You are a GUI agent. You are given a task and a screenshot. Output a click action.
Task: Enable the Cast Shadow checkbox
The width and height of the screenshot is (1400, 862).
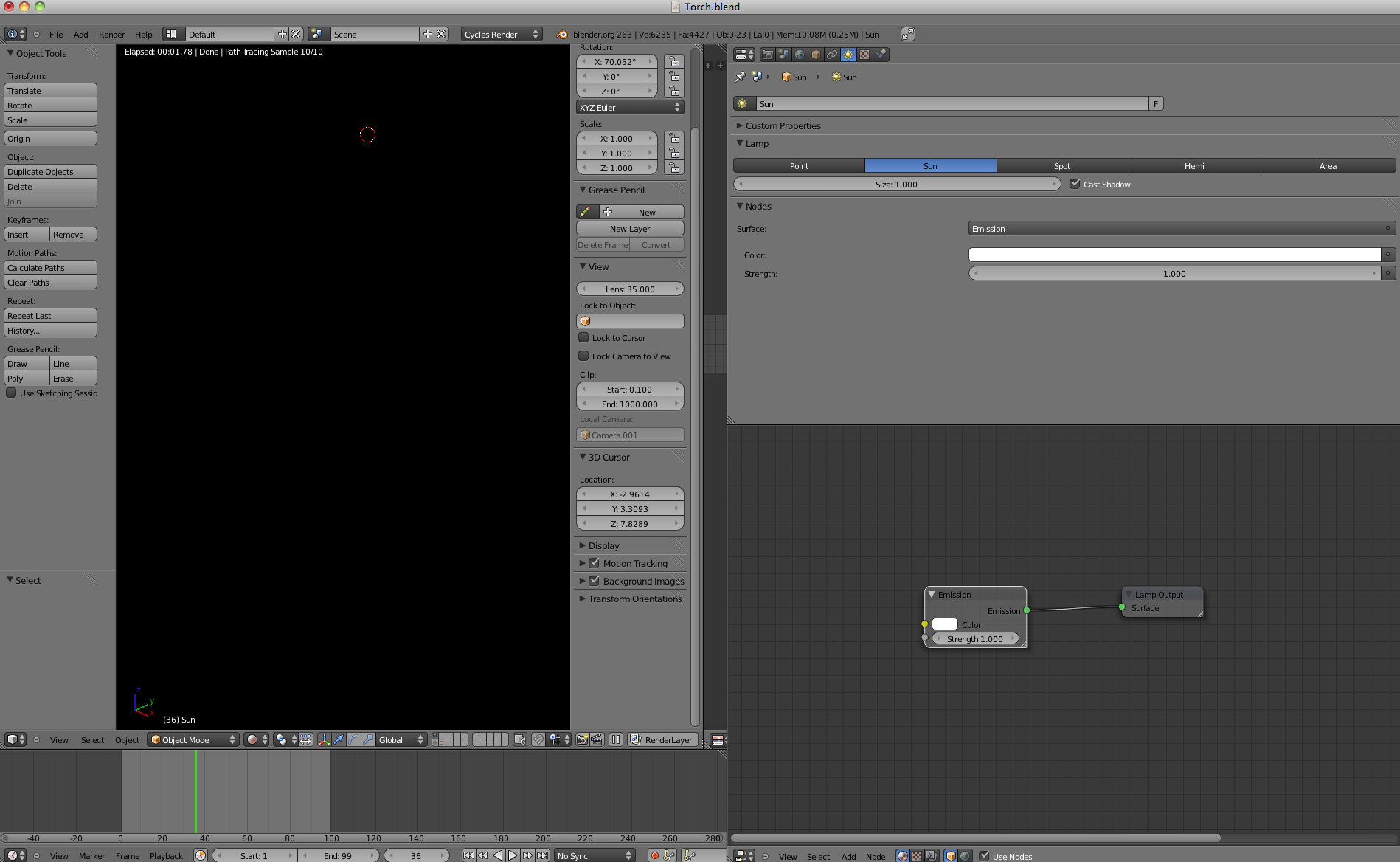(1075, 184)
